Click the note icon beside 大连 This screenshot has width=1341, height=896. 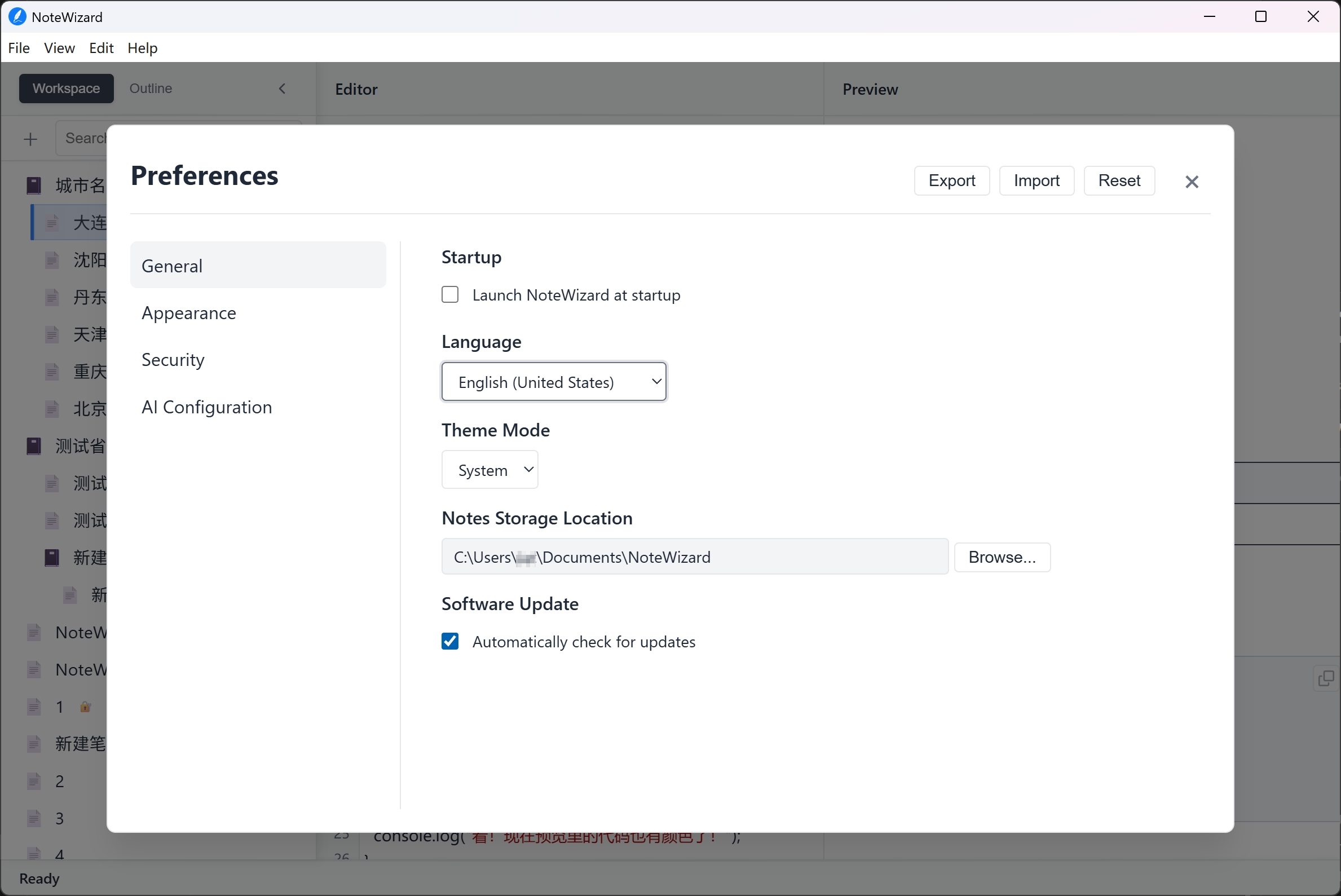click(x=52, y=222)
